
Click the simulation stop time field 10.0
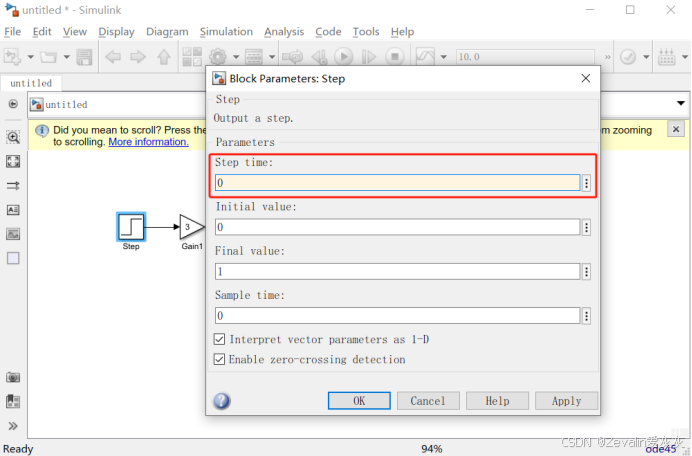525,57
